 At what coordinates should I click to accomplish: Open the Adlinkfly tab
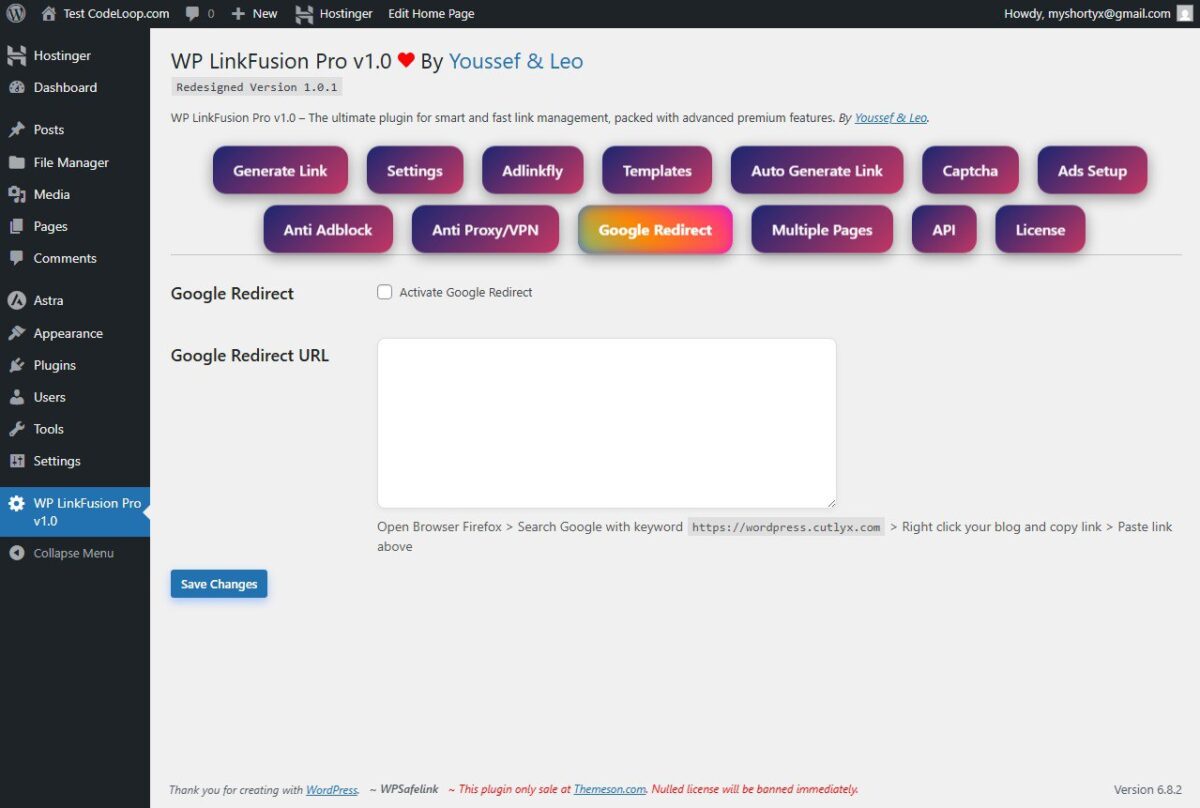[x=532, y=170]
